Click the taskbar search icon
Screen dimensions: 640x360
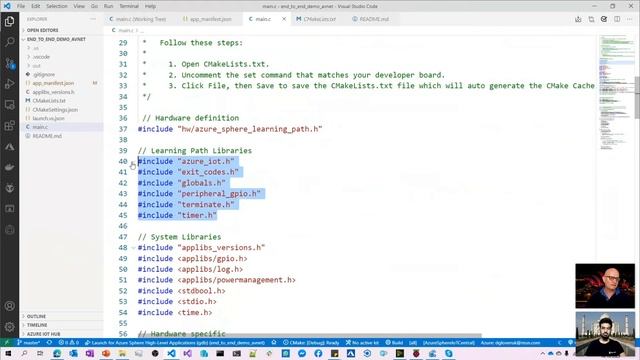pyautogui.click(x=24, y=353)
